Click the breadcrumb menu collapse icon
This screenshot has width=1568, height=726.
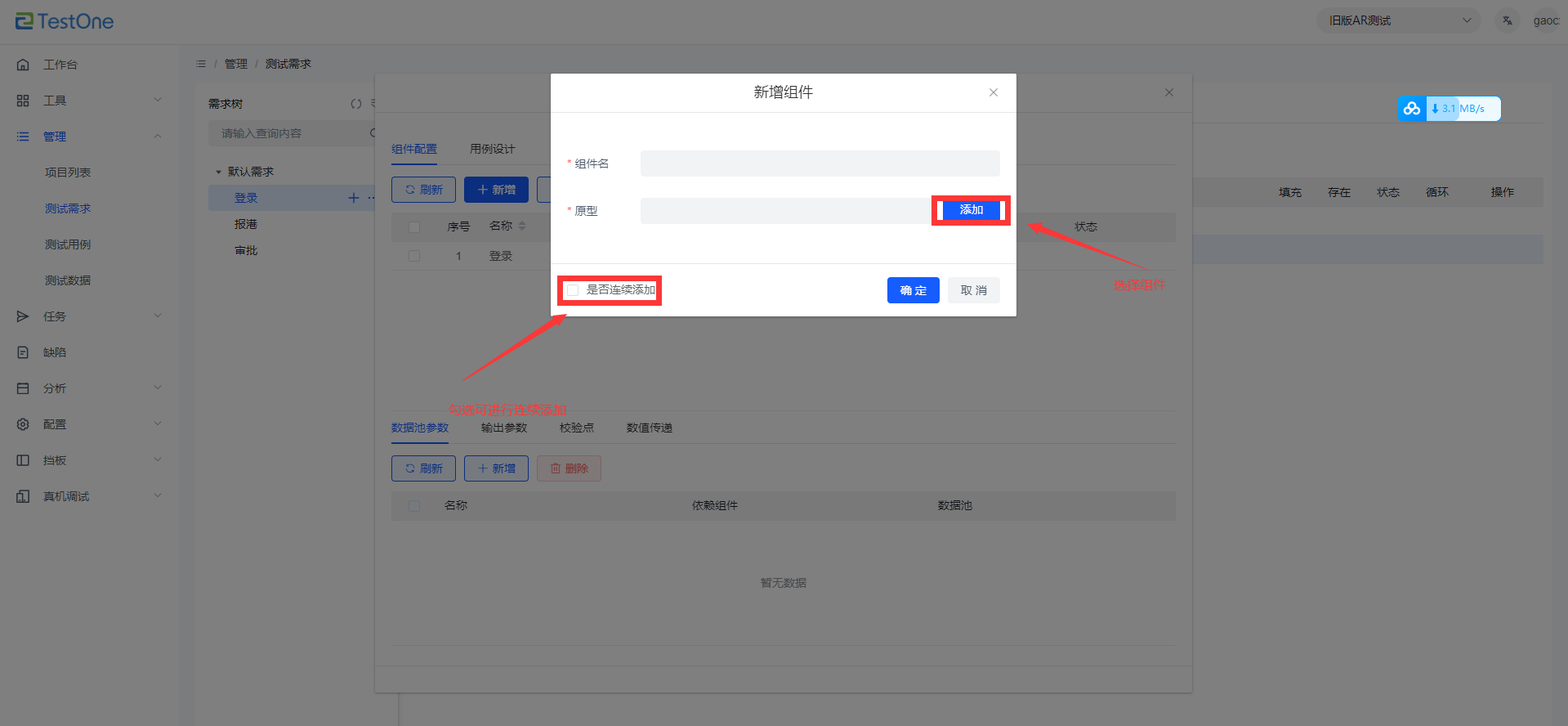[201, 64]
